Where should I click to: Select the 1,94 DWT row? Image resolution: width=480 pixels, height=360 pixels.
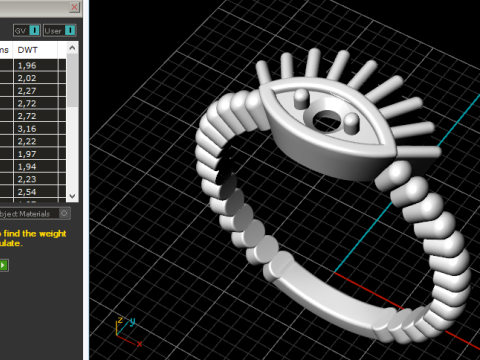click(33, 167)
